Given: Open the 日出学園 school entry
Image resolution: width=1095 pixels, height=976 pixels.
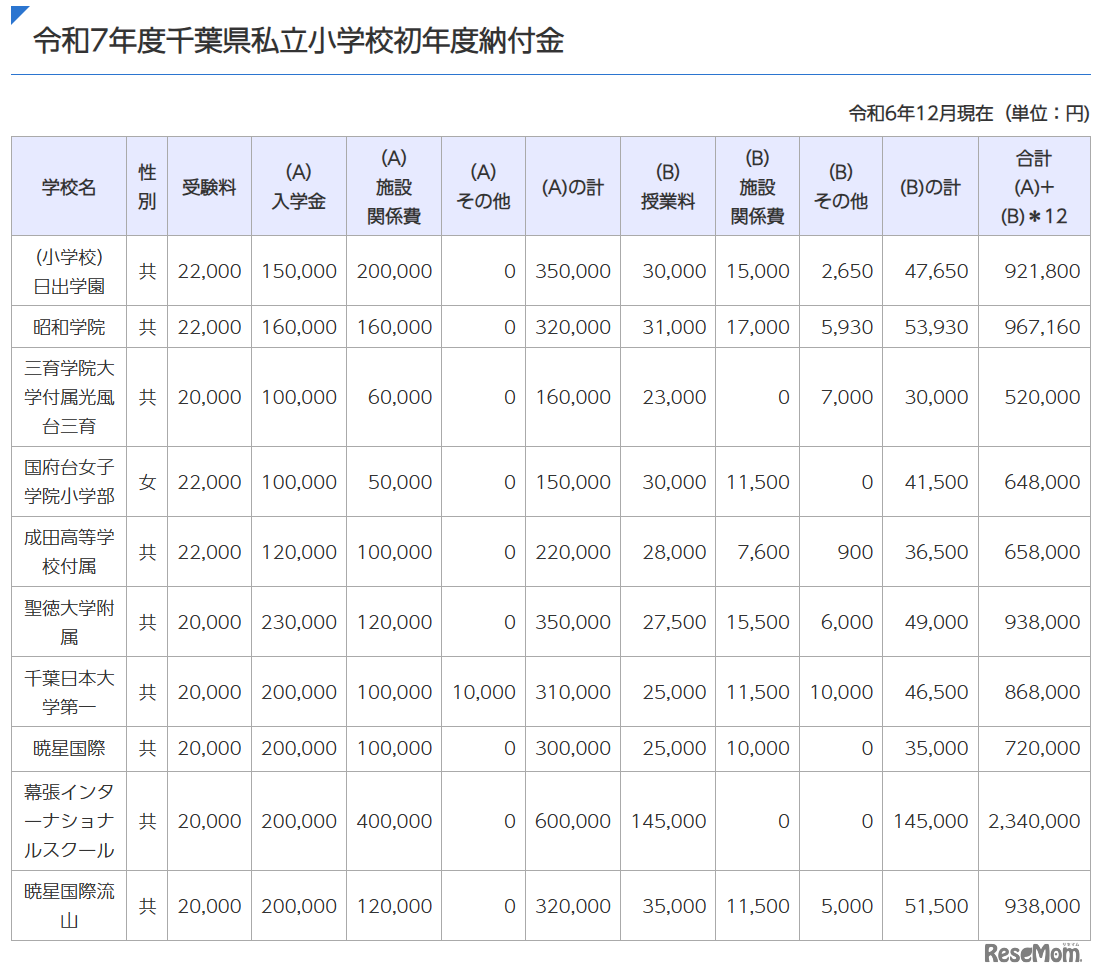Looking at the screenshot, I should pos(67,270).
